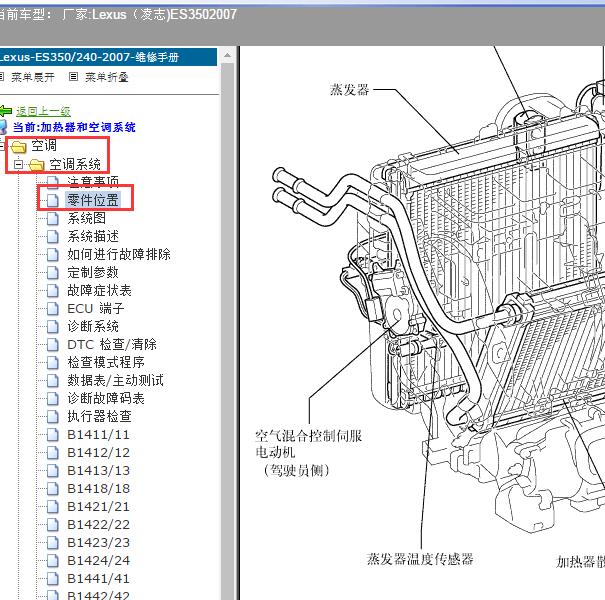Click the 当前:加热器和空调系统 heading
Viewport: 605px width, 600px height.
point(74,127)
